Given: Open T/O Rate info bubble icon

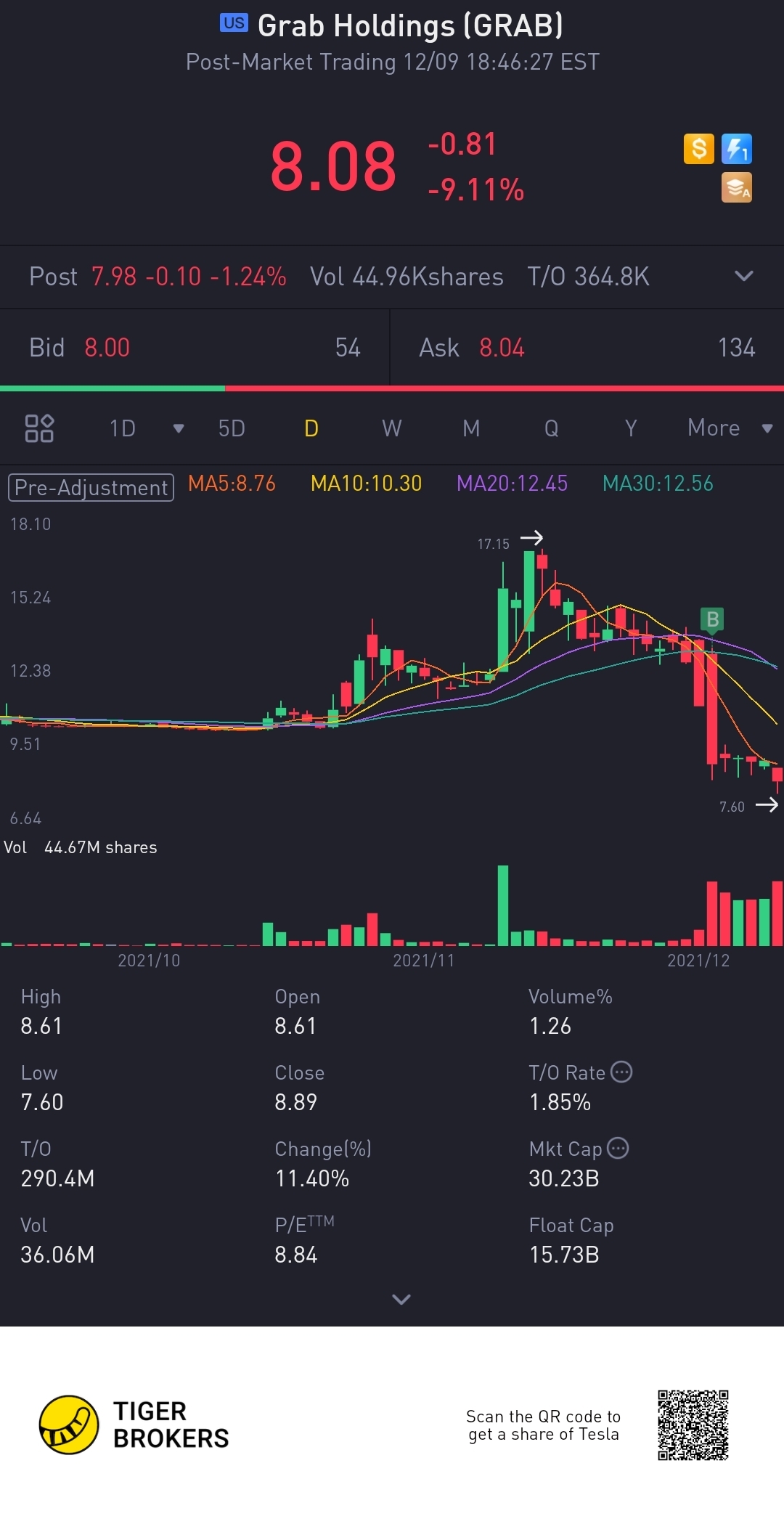Looking at the screenshot, I should pos(621,1072).
